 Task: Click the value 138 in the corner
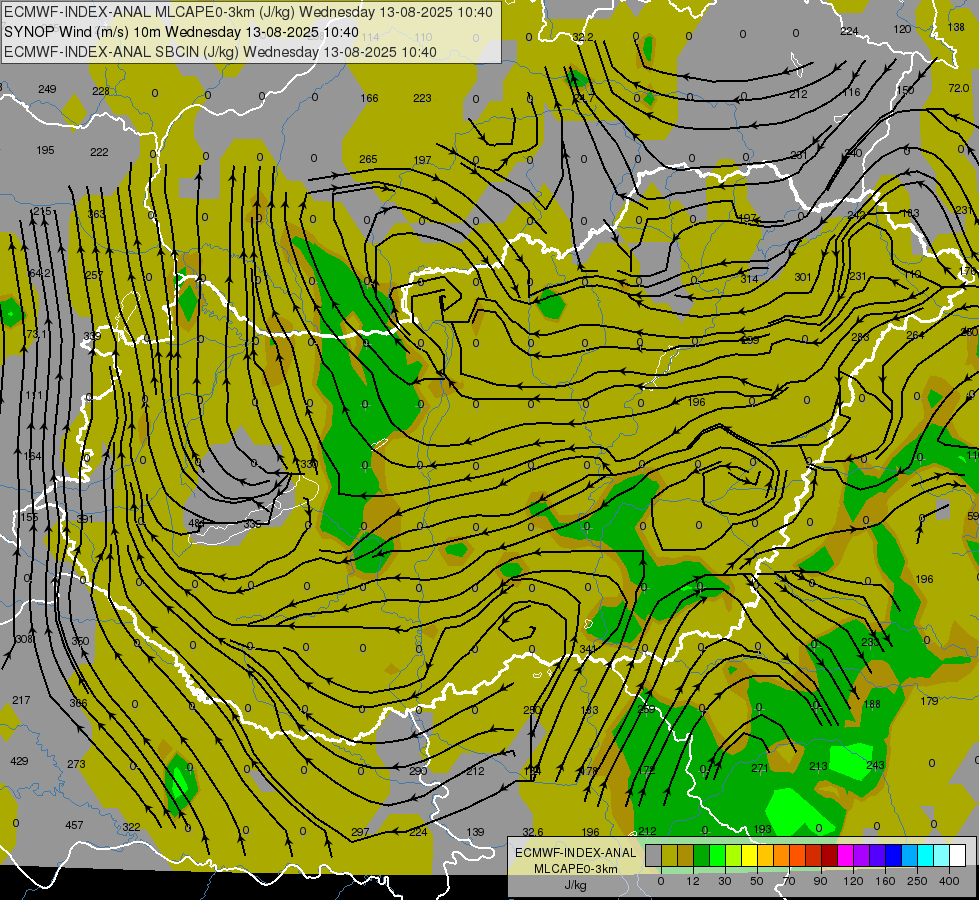pyautogui.click(x=956, y=27)
